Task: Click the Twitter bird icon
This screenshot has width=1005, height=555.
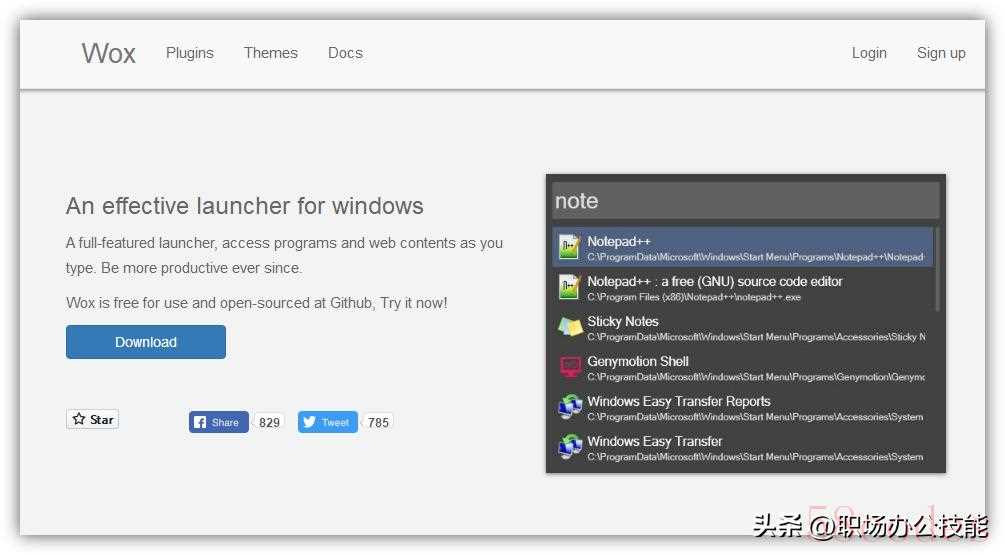Action: 310,422
